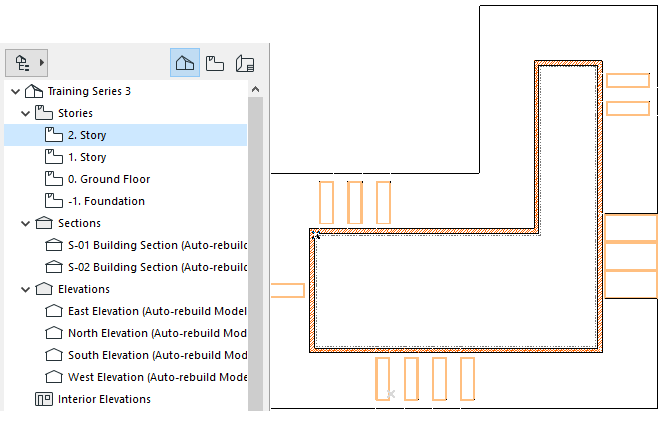Click the -1. Foundation story icon
Viewport: 664px width, 422px height.
coord(54,201)
